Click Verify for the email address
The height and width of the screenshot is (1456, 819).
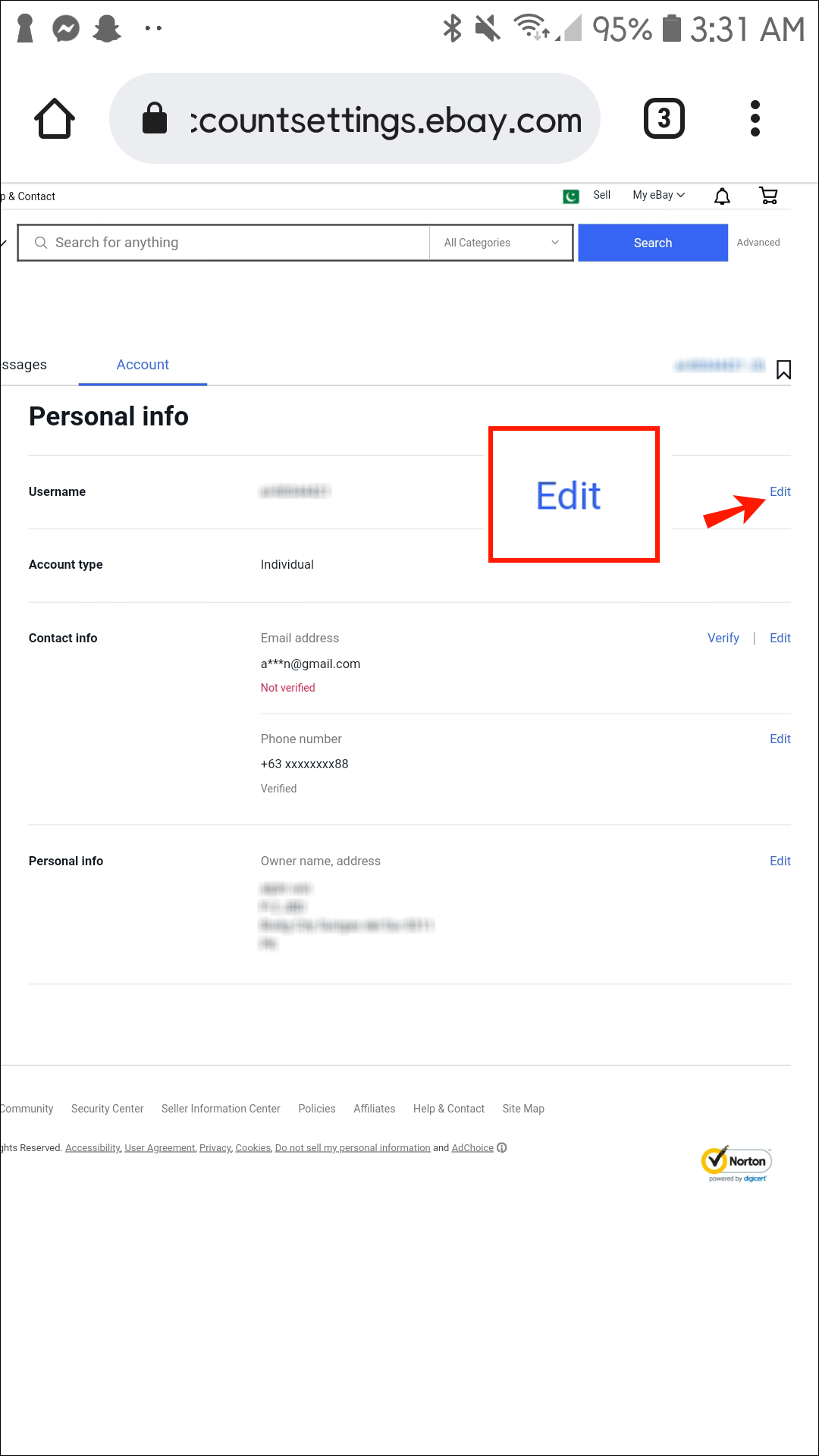coord(723,638)
